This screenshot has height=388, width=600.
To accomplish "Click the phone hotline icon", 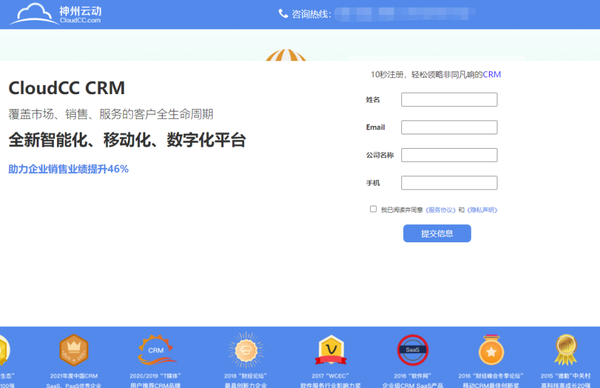I will pyautogui.click(x=283, y=14).
